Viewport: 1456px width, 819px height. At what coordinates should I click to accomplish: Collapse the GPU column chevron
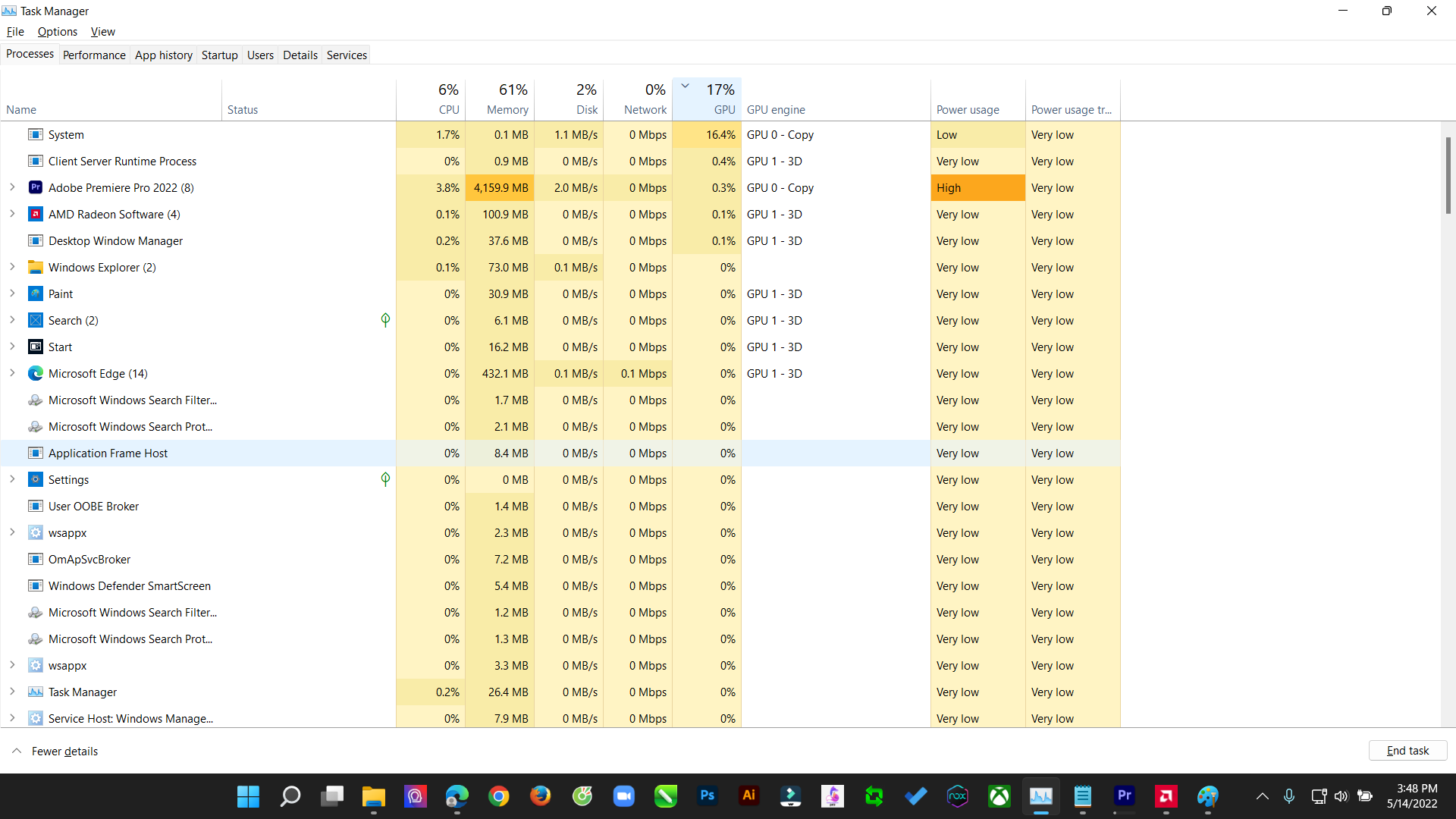click(x=686, y=86)
